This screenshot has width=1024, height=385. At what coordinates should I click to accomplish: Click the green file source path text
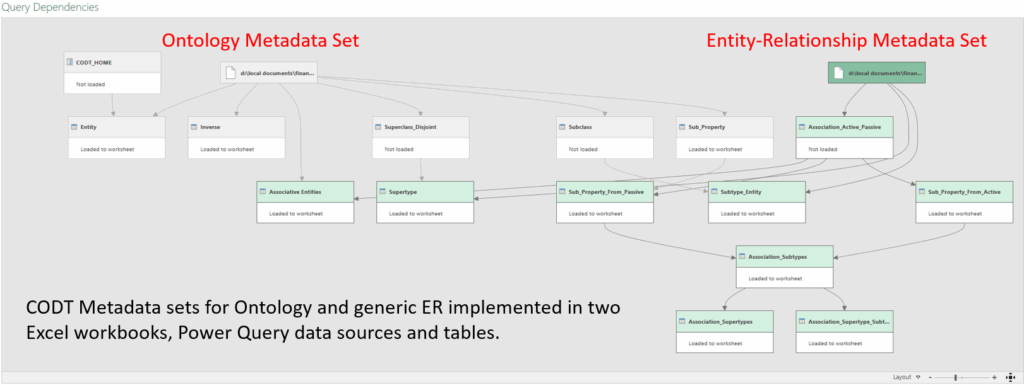[886, 73]
